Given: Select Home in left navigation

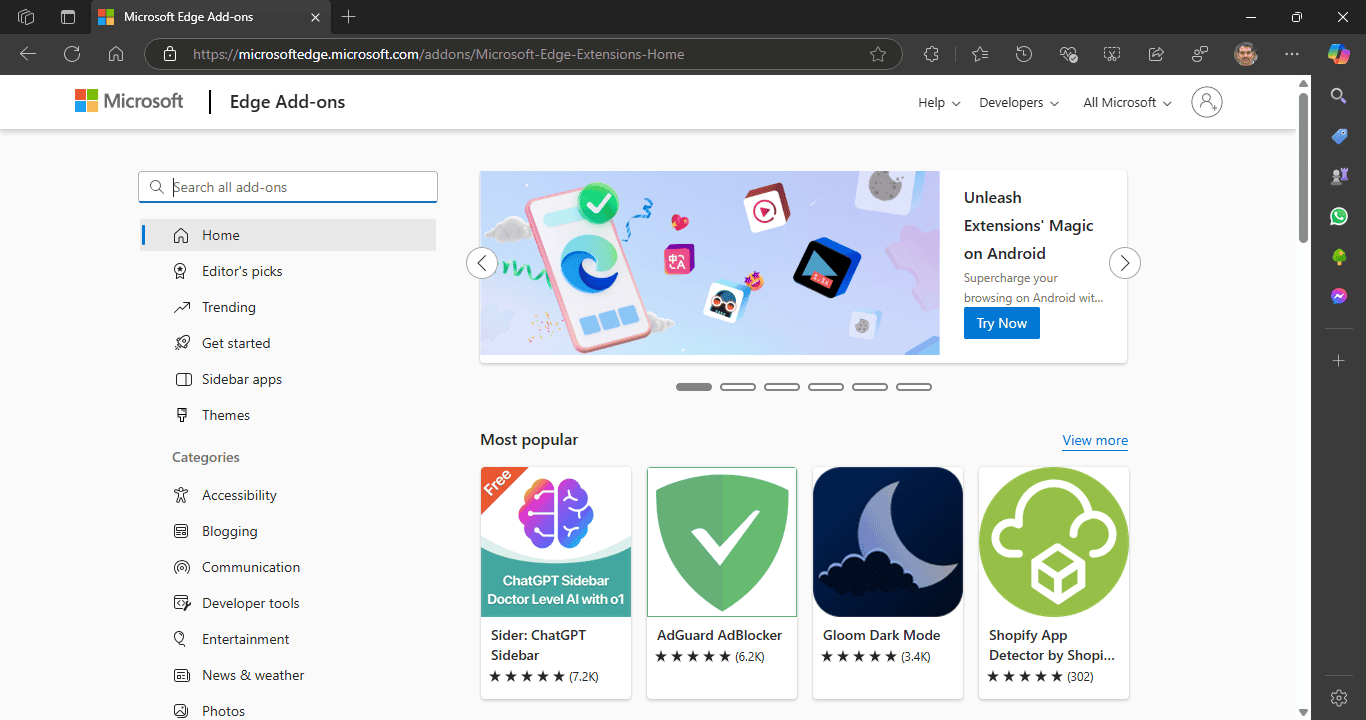Looking at the screenshot, I should [288, 235].
